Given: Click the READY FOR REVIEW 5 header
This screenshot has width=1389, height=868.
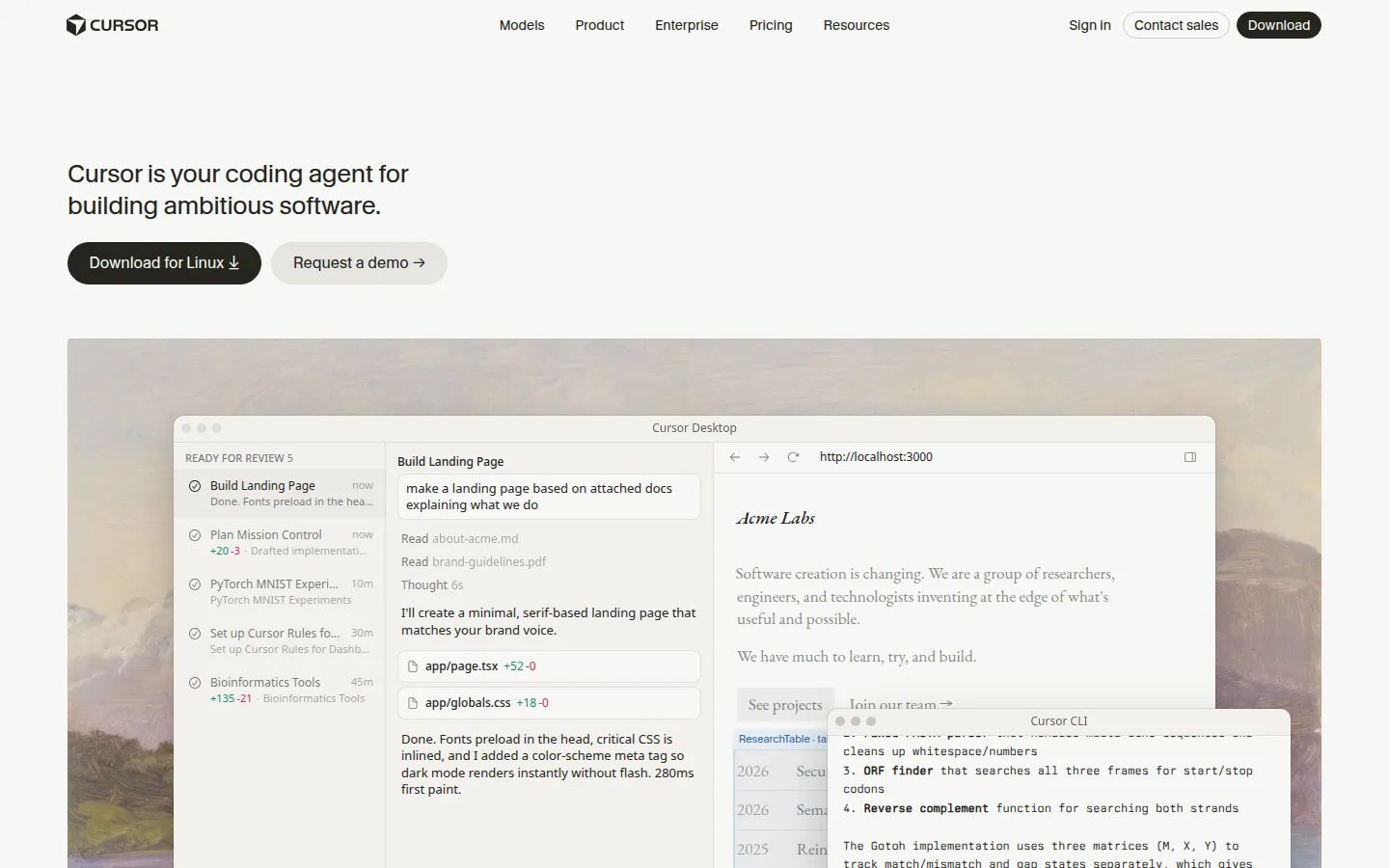Looking at the screenshot, I should tap(239, 458).
